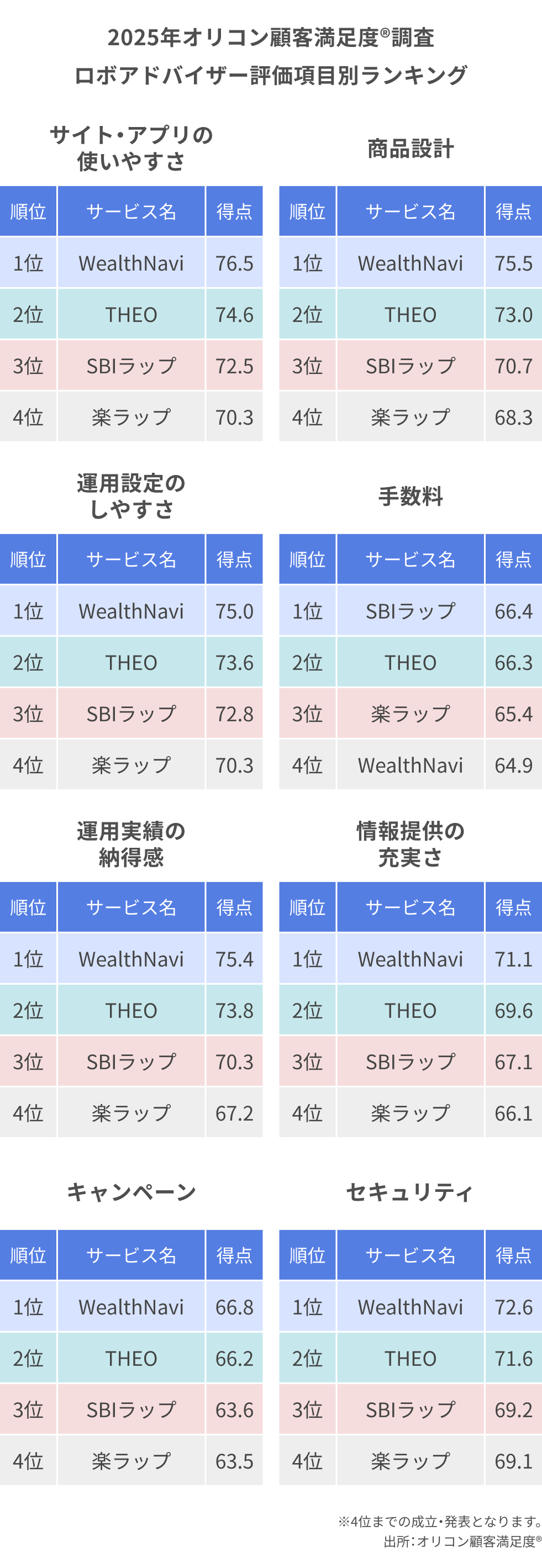Viewport: 542px width, 1568px height.
Task: Click the 71.1 score for WealthNavi
Action: [x=513, y=959]
